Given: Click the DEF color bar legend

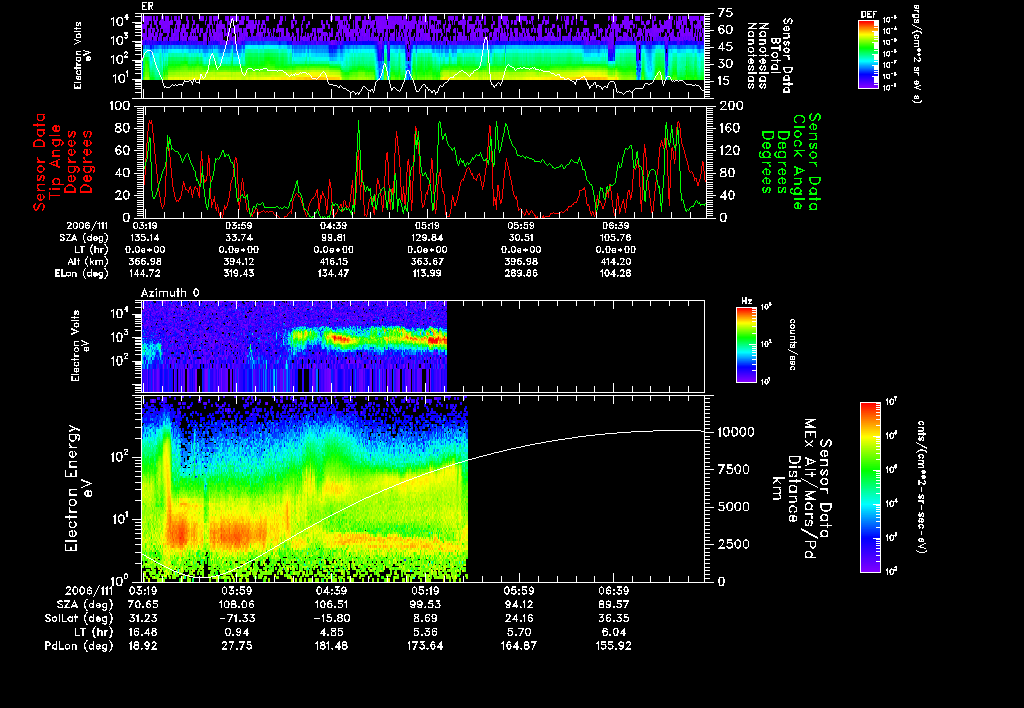Looking at the screenshot, I should (870, 55).
